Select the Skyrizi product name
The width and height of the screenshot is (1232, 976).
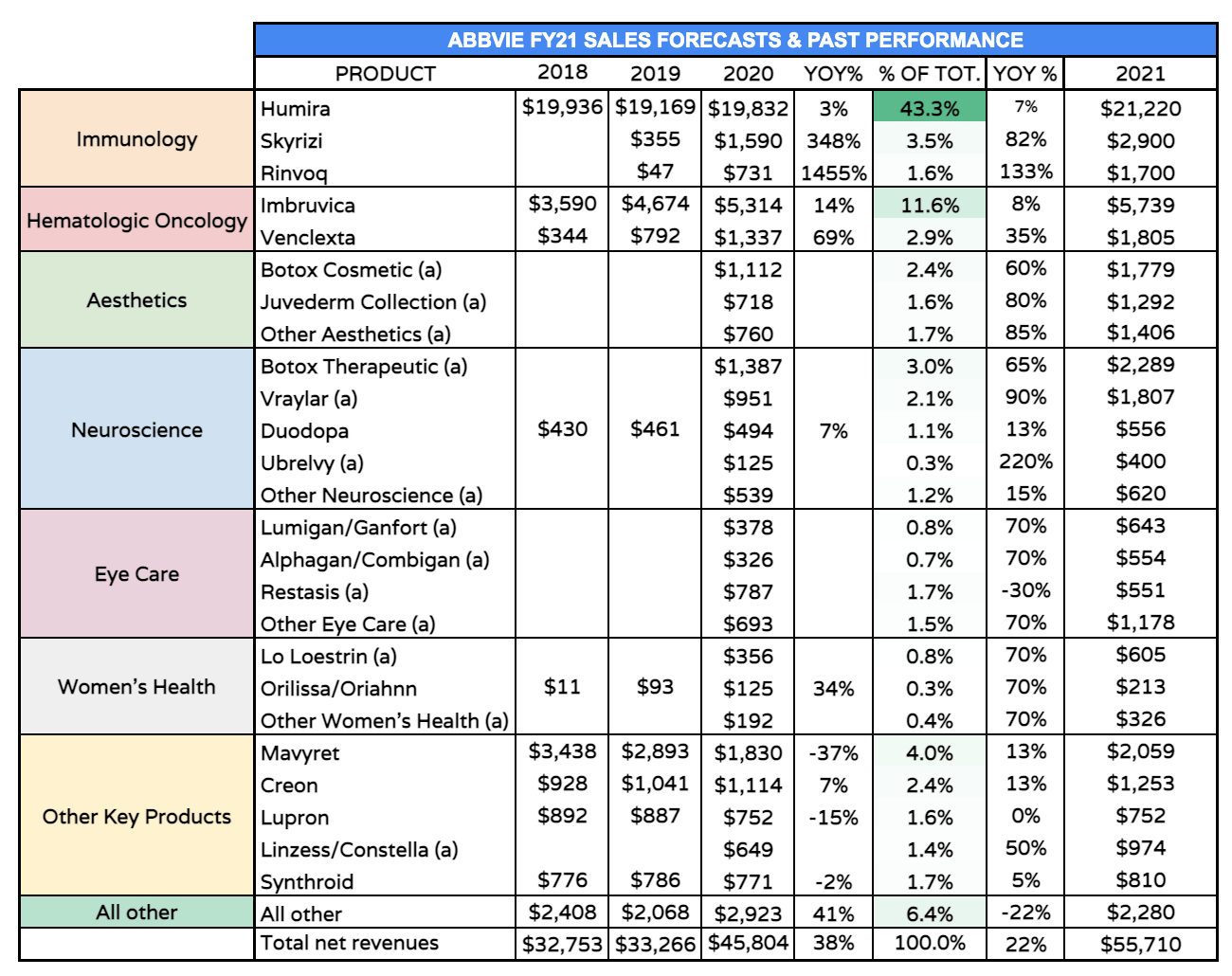pos(291,141)
